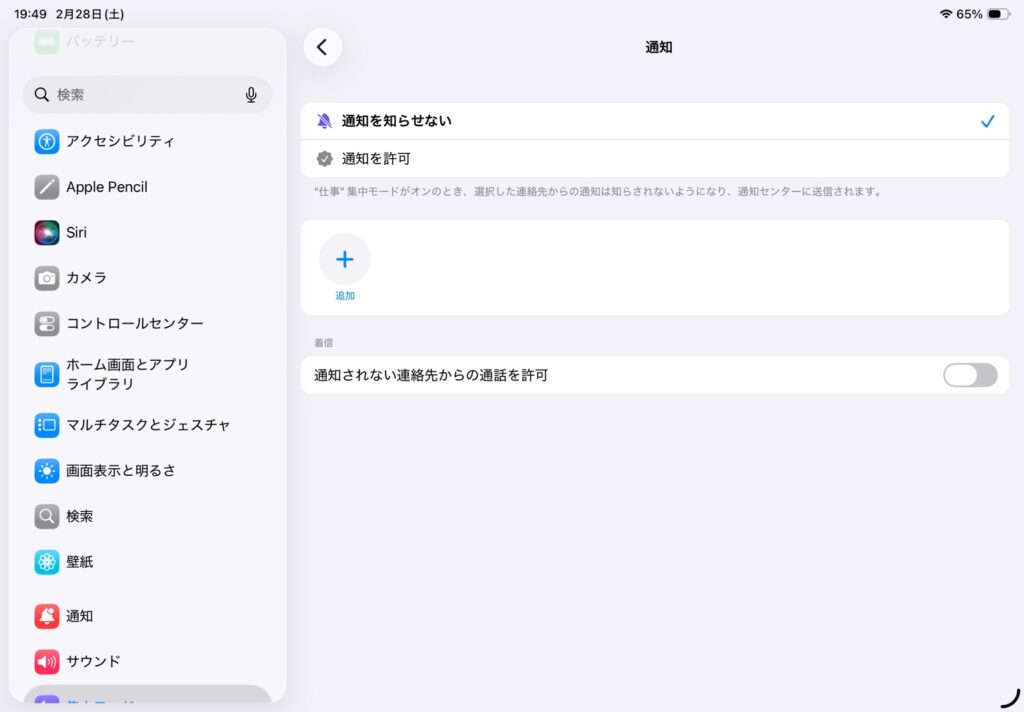Tap the red Sound (サウンド) speaker icon
The image size is (1024, 712).
point(47,661)
